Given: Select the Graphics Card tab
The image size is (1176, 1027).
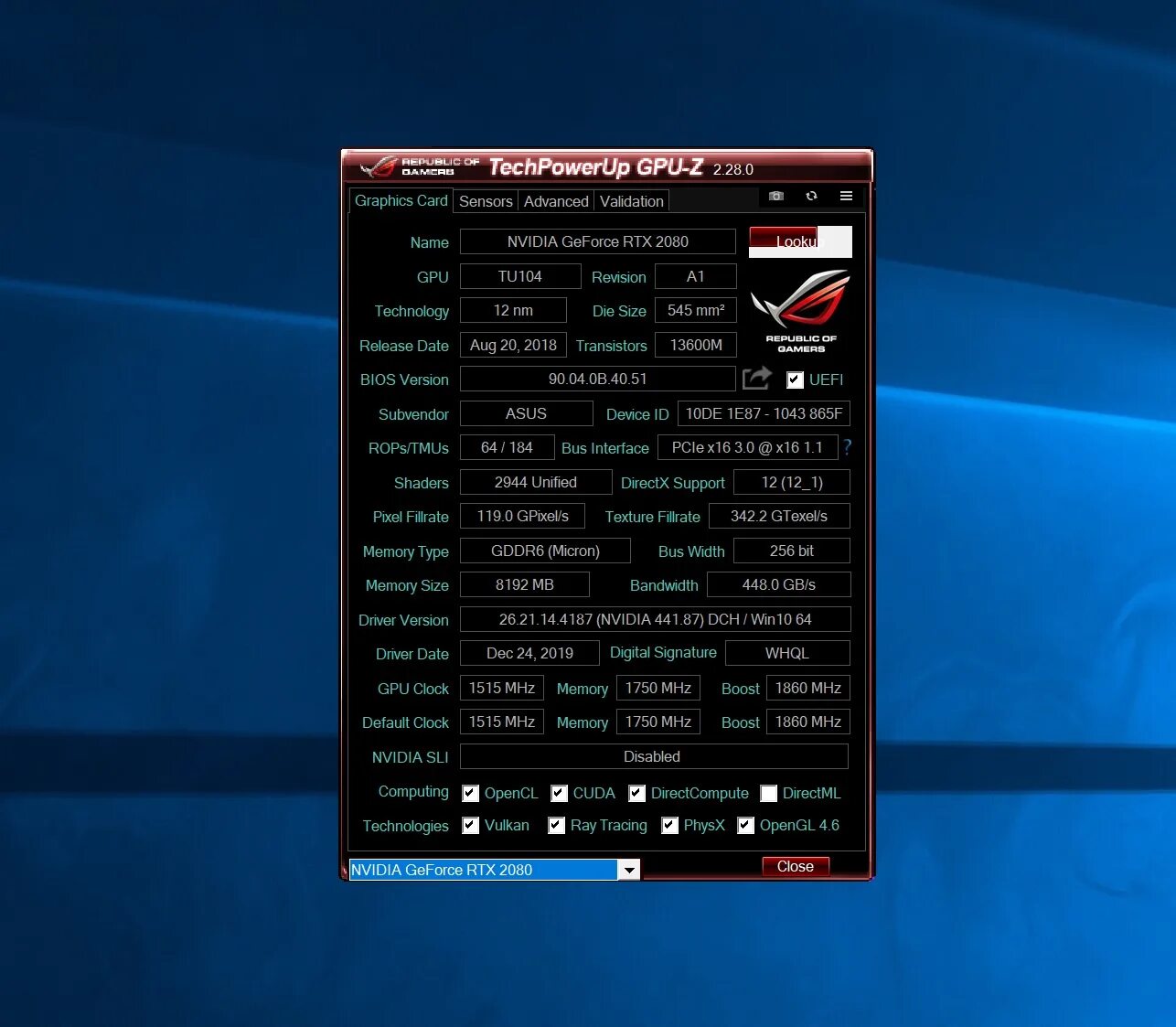Looking at the screenshot, I should [x=401, y=200].
